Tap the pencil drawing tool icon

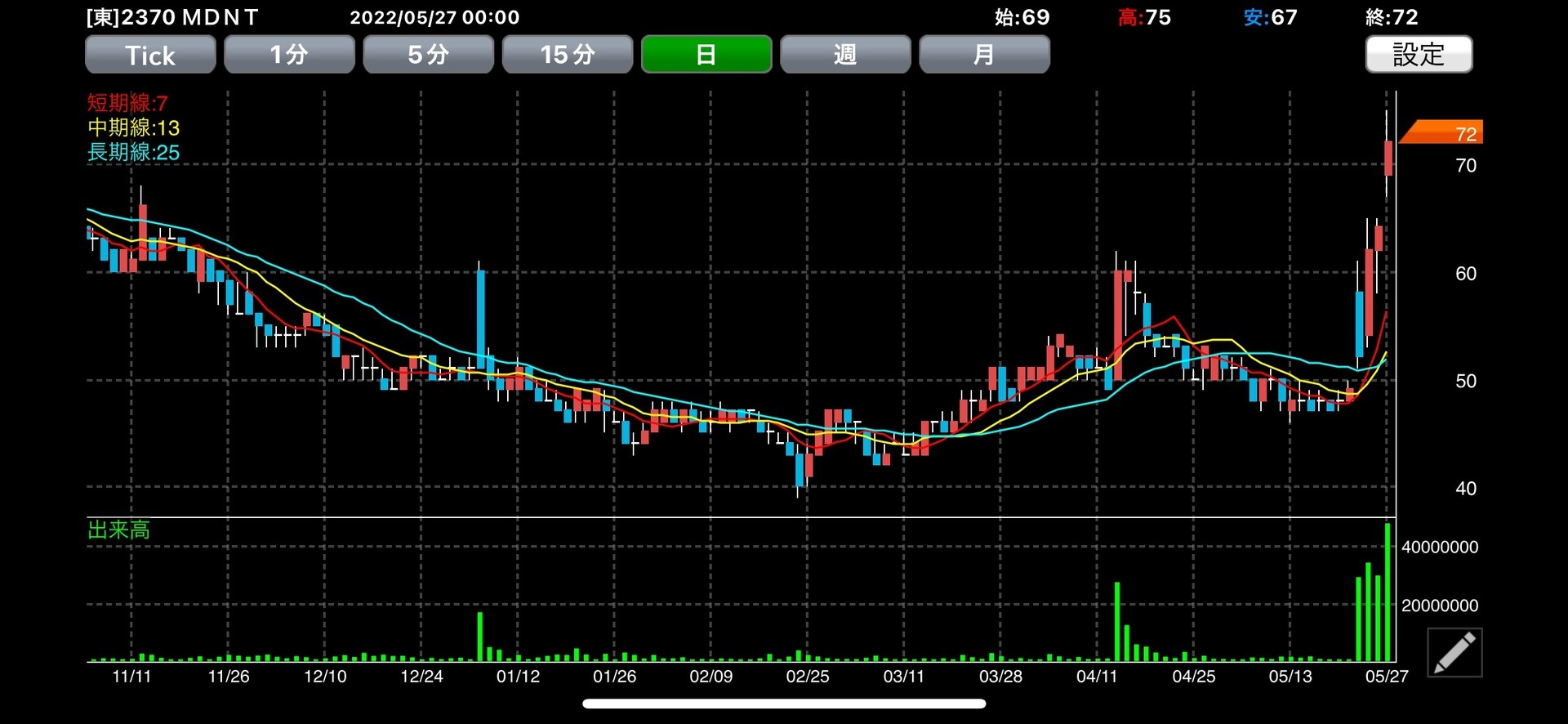point(1454,652)
